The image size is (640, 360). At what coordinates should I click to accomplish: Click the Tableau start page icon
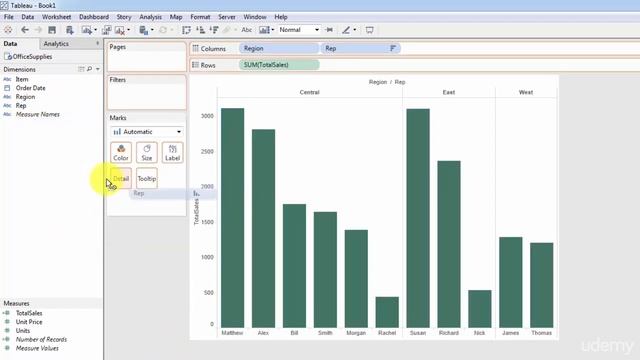point(8,30)
